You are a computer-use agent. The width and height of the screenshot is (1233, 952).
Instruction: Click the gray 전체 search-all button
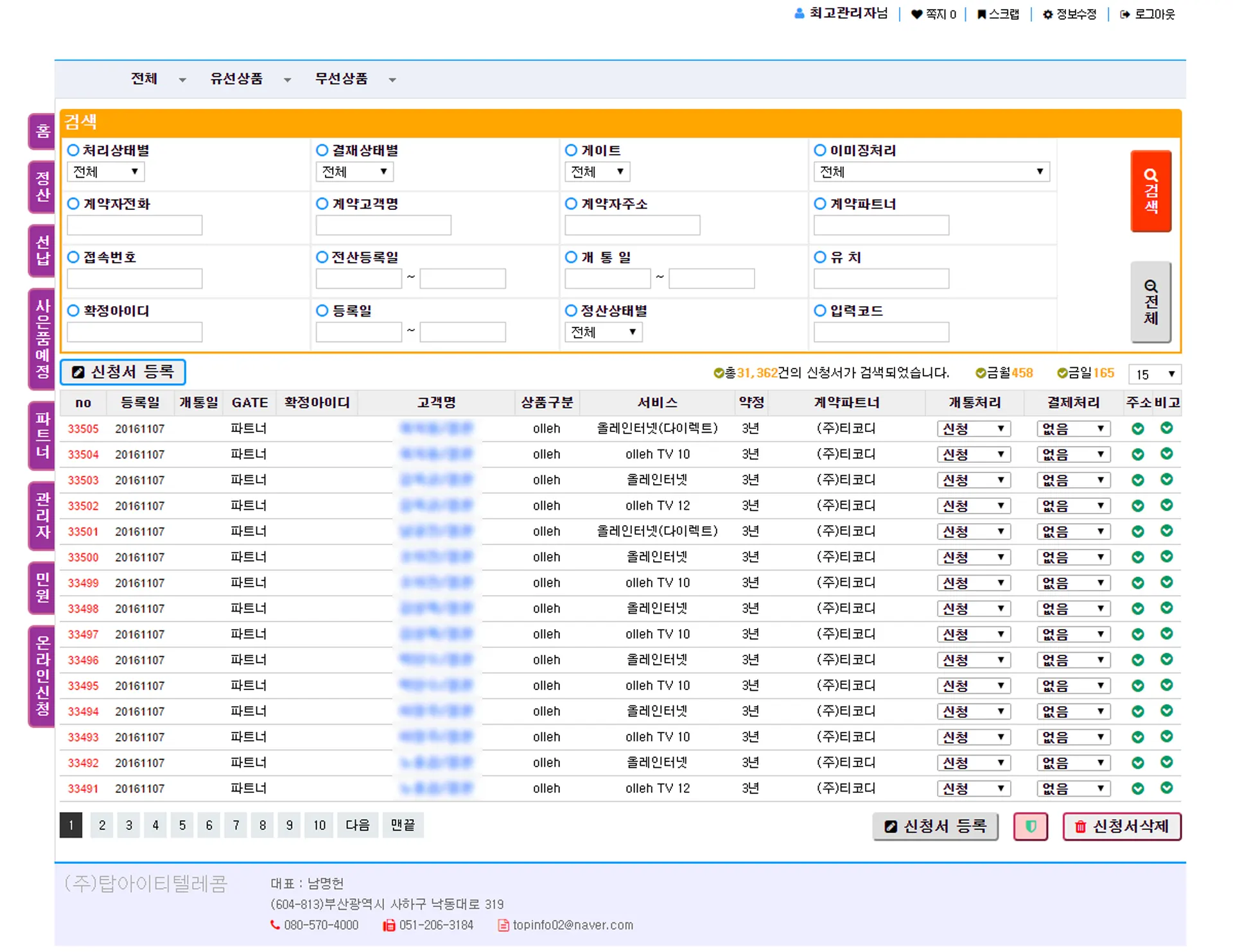coord(1150,302)
